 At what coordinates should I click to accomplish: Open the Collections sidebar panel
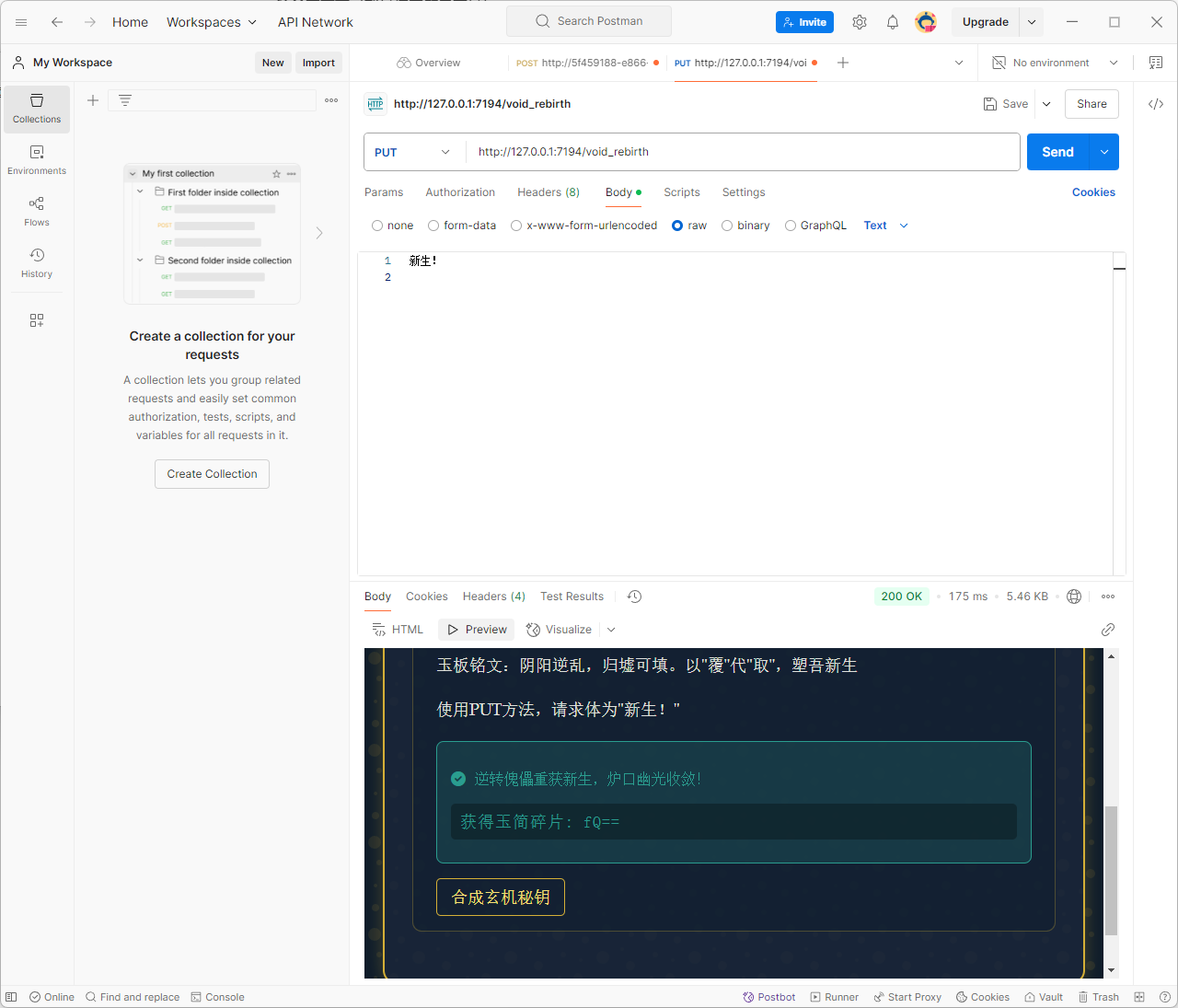click(37, 109)
